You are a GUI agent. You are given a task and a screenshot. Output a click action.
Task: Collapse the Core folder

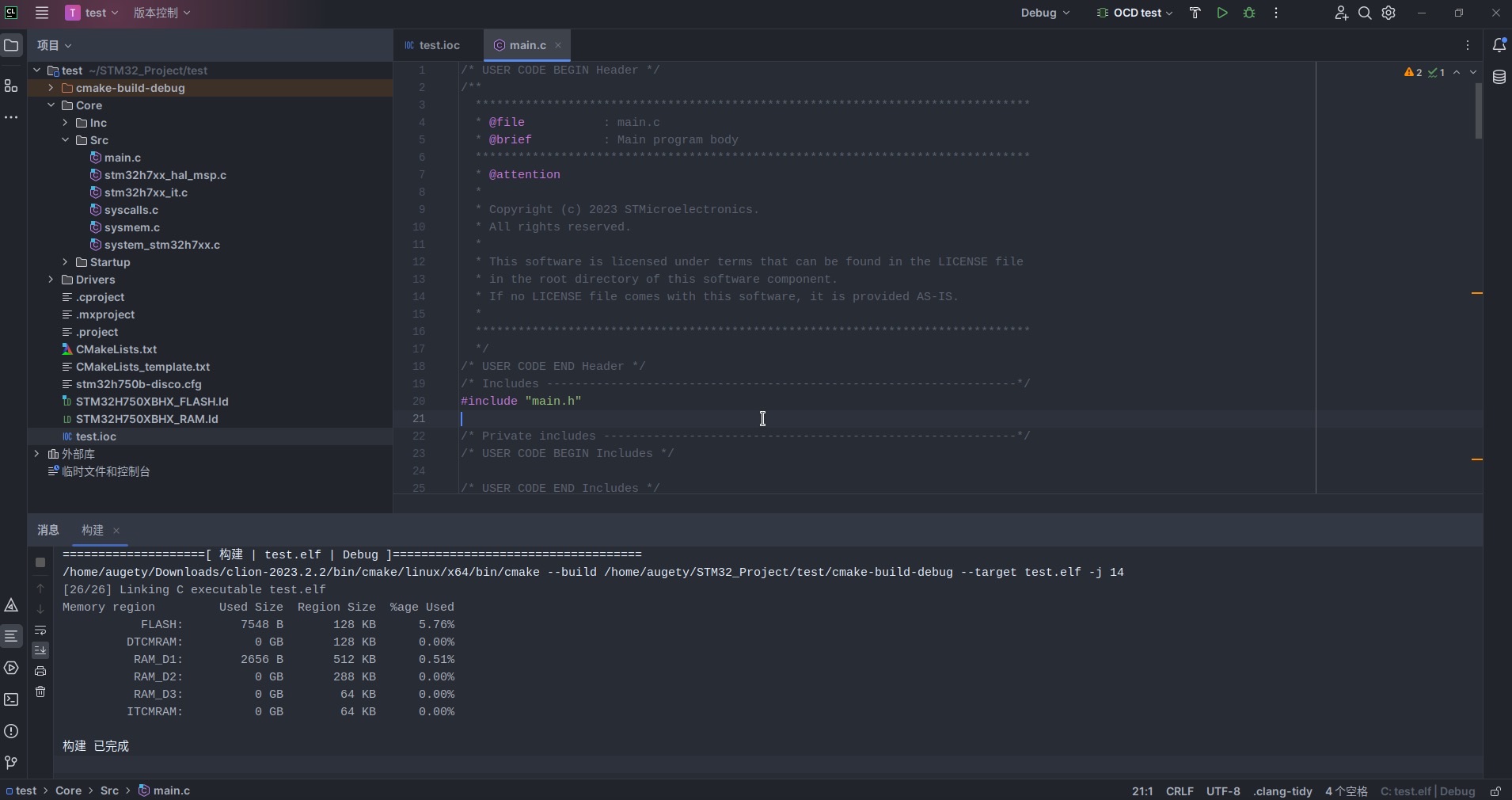pos(51,105)
